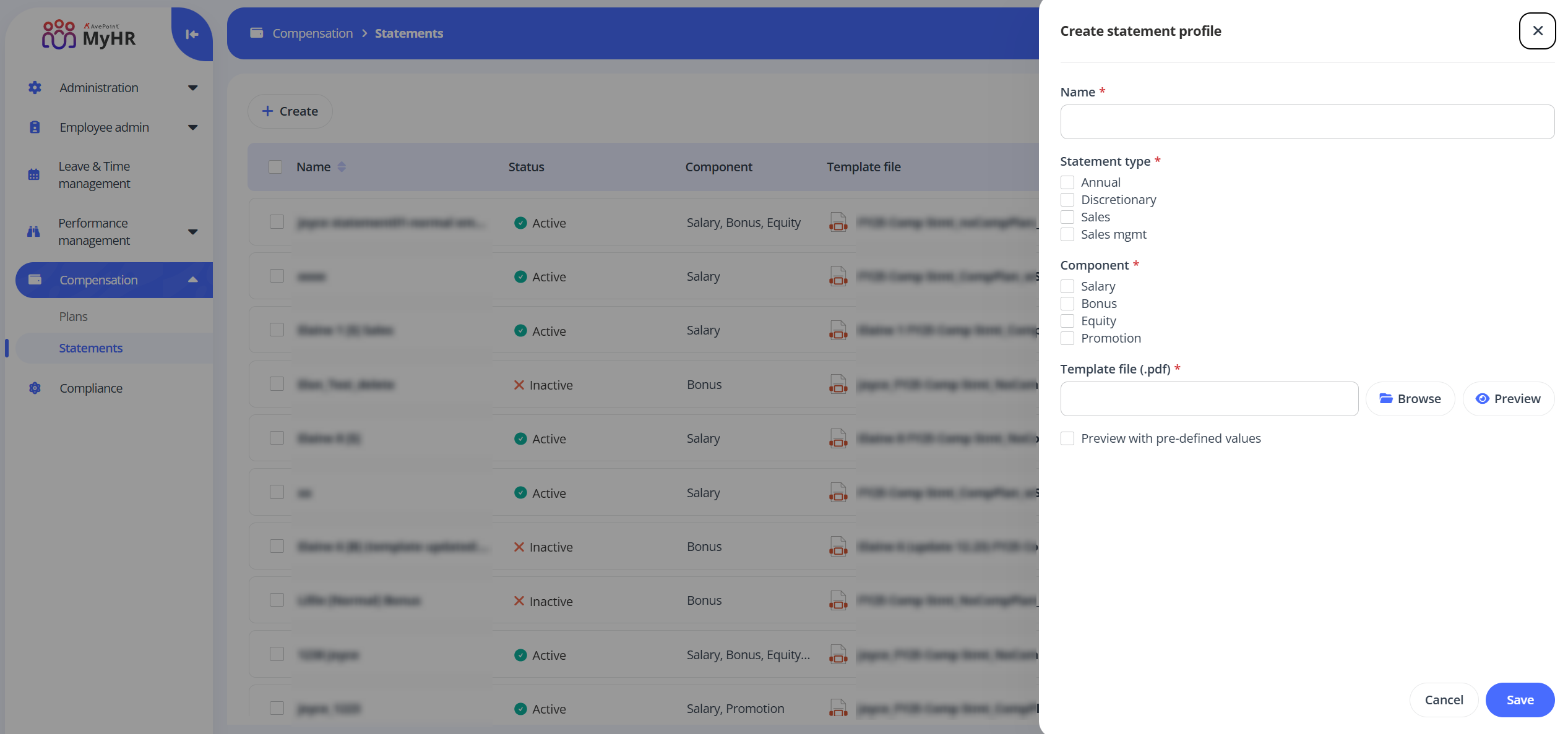Image resolution: width=1568 pixels, height=734 pixels.
Task: Open Statements in the sidebar
Action: click(90, 348)
